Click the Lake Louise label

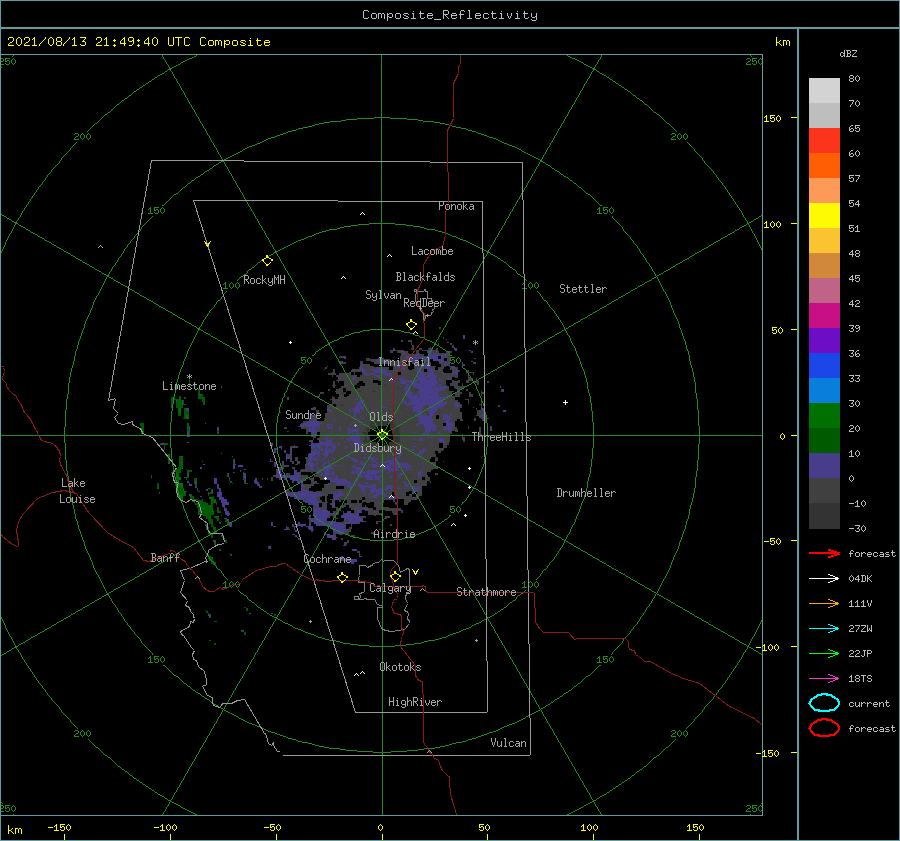click(x=77, y=491)
